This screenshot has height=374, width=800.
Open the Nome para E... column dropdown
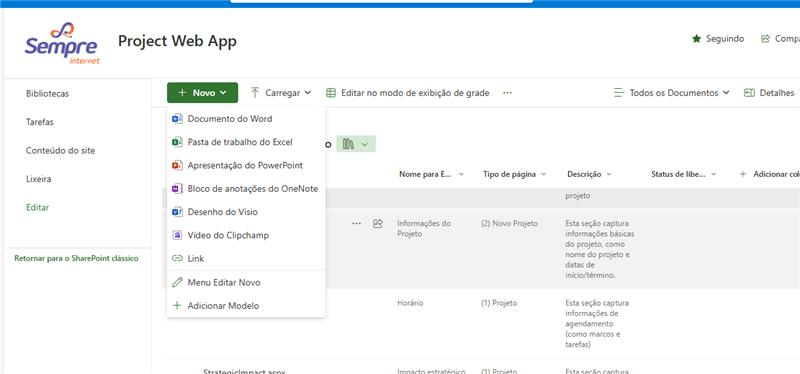pyautogui.click(x=461, y=174)
